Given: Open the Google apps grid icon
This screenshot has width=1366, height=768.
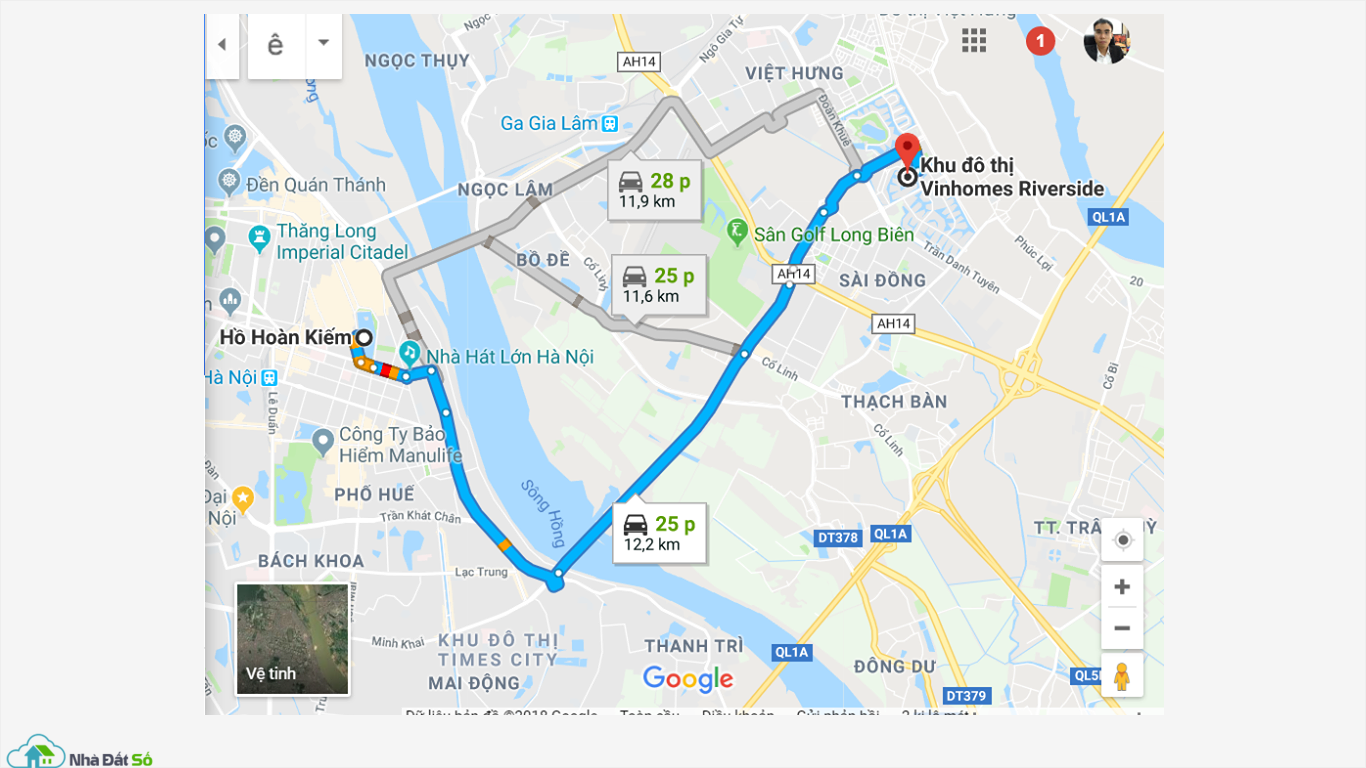Looking at the screenshot, I should coord(974,41).
